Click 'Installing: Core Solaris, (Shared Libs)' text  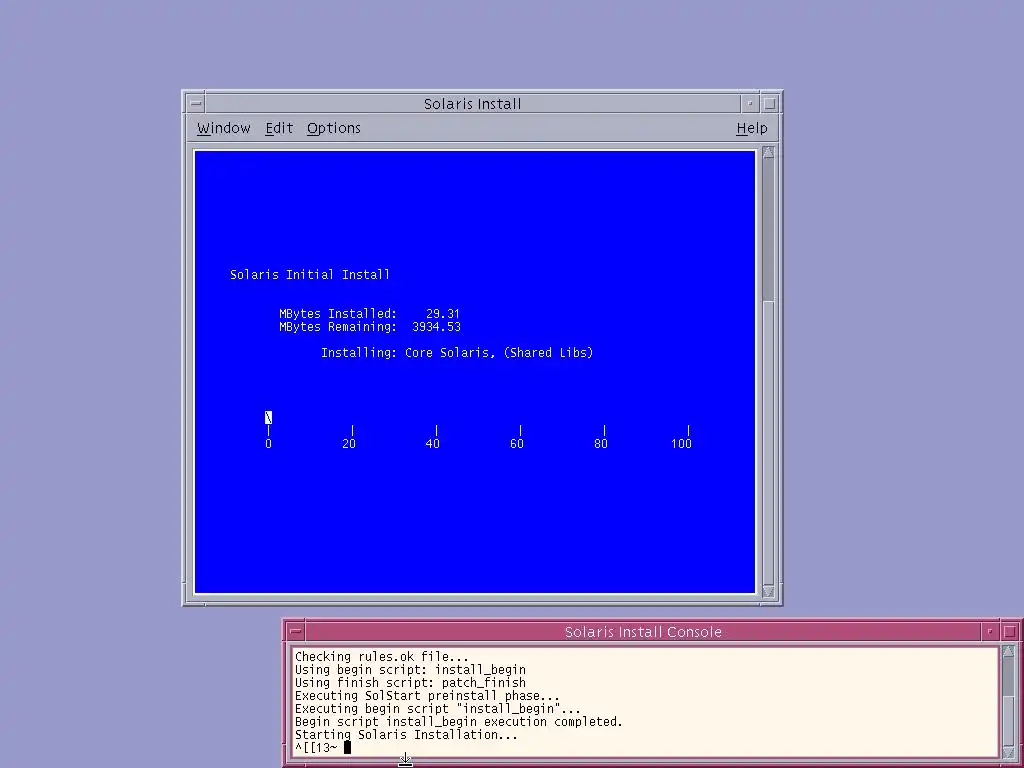(x=457, y=353)
